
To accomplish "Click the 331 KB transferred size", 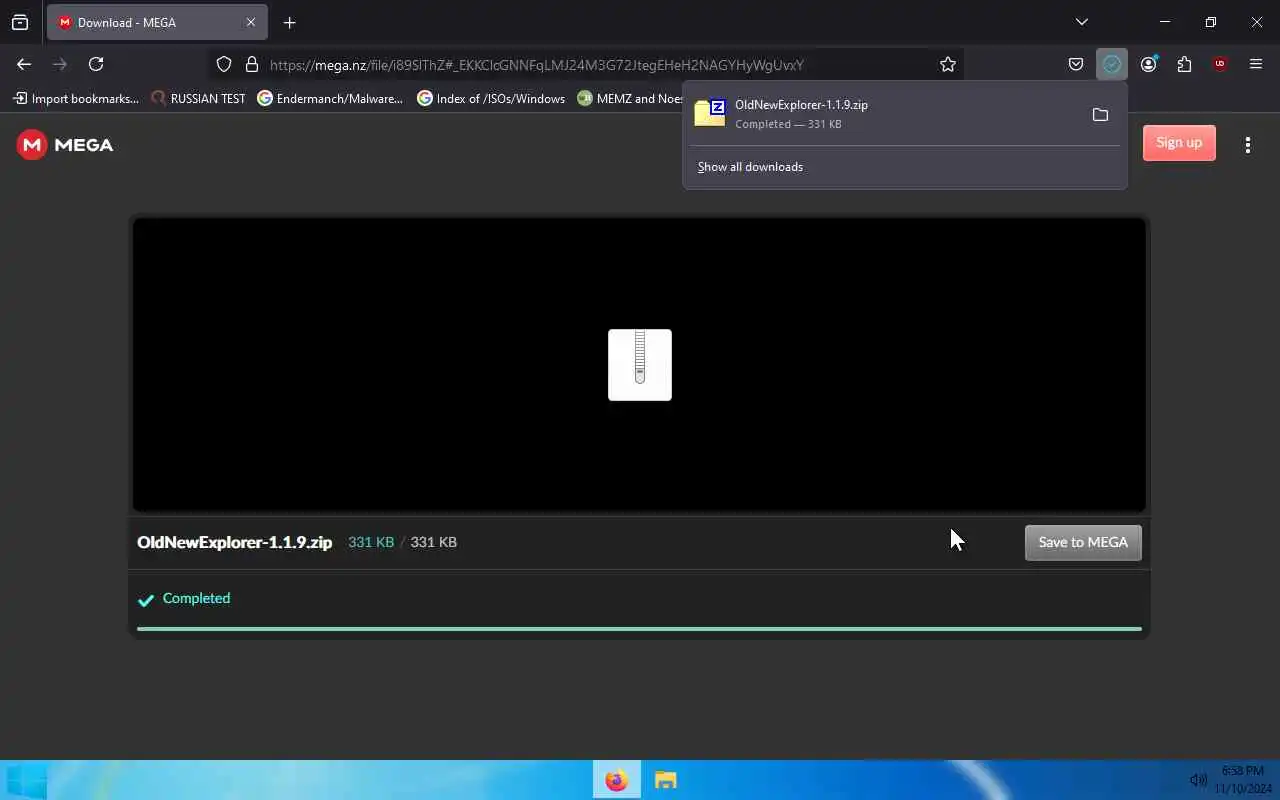I will [x=371, y=542].
